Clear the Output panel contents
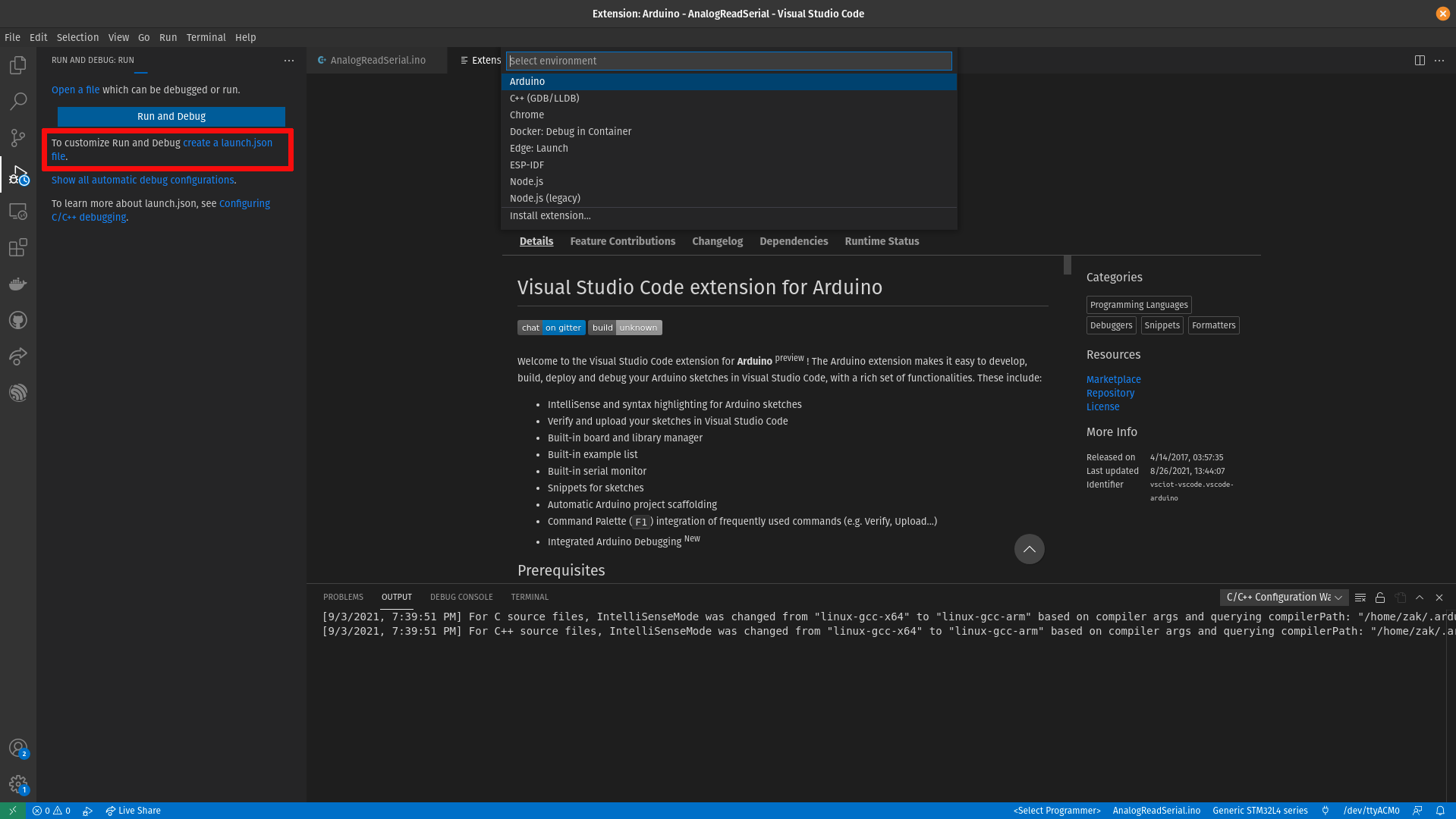 click(1360, 597)
